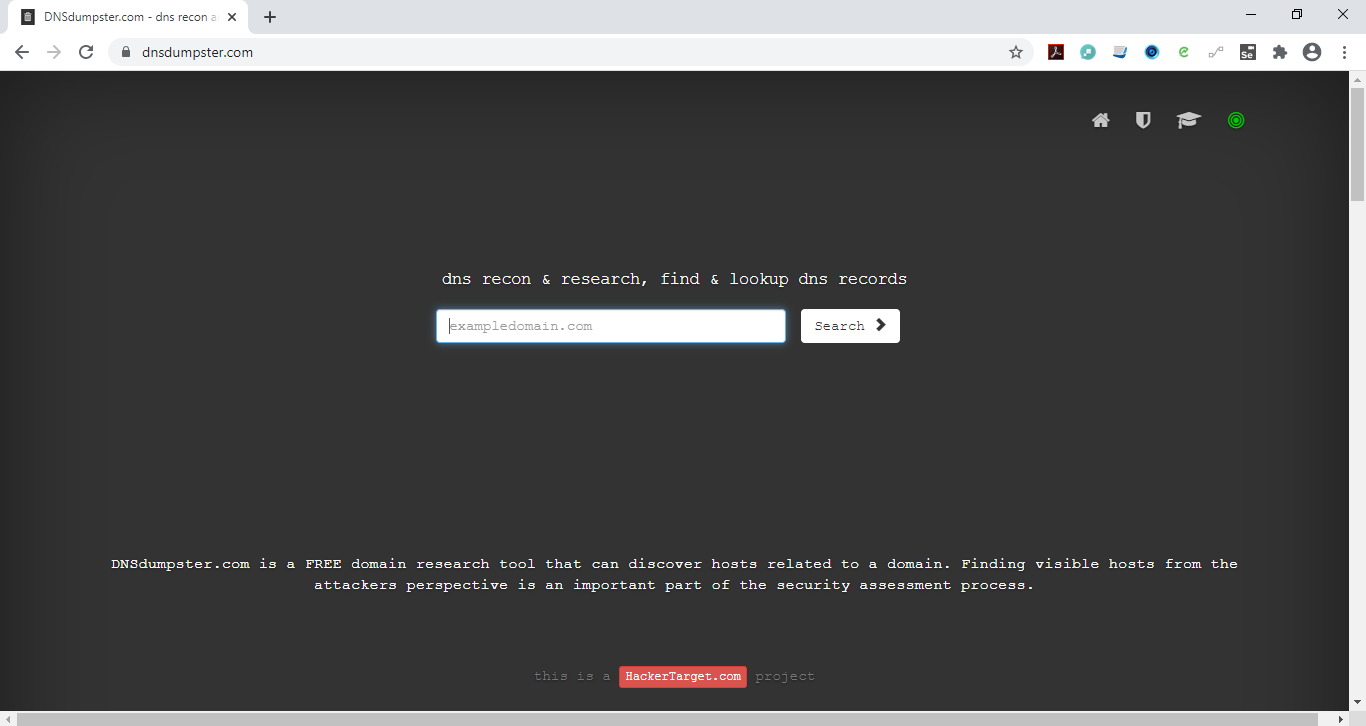Click the green e-shaped extension icon
The width and height of the screenshot is (1366, 726).
(1184, 52)
